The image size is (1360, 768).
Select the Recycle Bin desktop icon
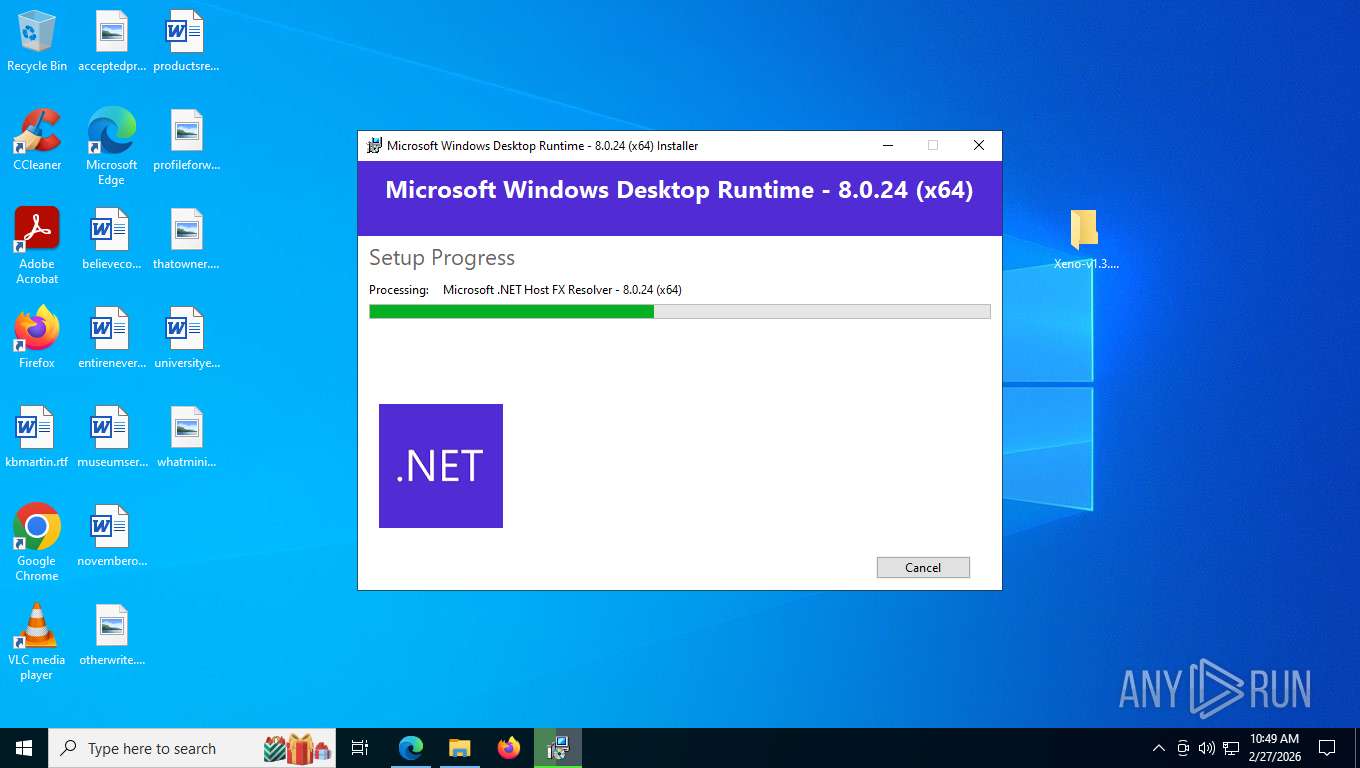click(x=37, y=42)
